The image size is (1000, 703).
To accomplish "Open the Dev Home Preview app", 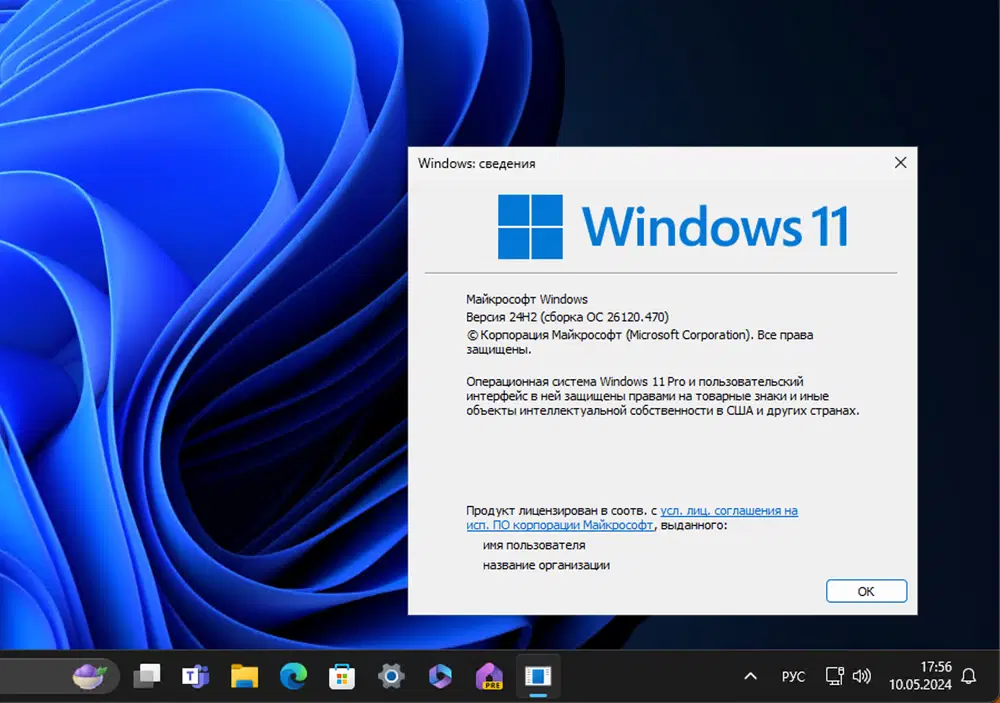I will 487,676.
